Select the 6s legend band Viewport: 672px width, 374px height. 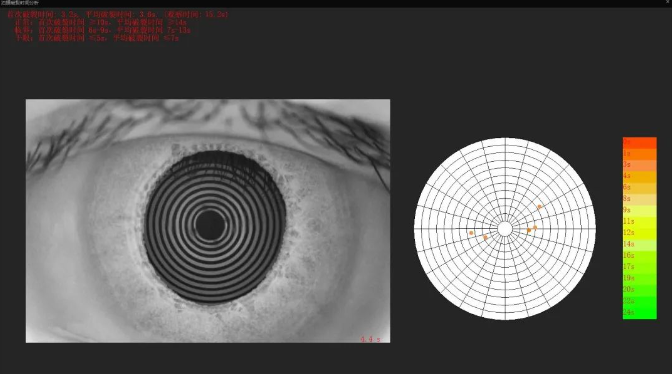point(639,188)
